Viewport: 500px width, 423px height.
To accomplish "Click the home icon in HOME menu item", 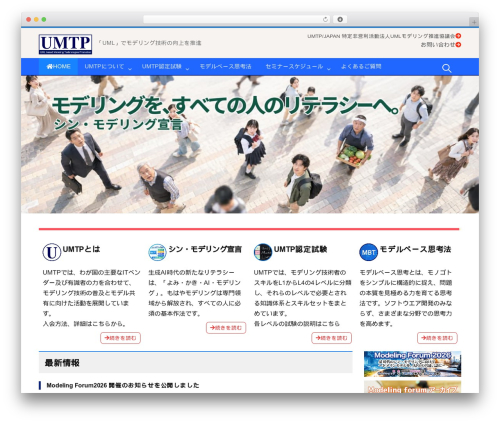I will pos(49,67).
